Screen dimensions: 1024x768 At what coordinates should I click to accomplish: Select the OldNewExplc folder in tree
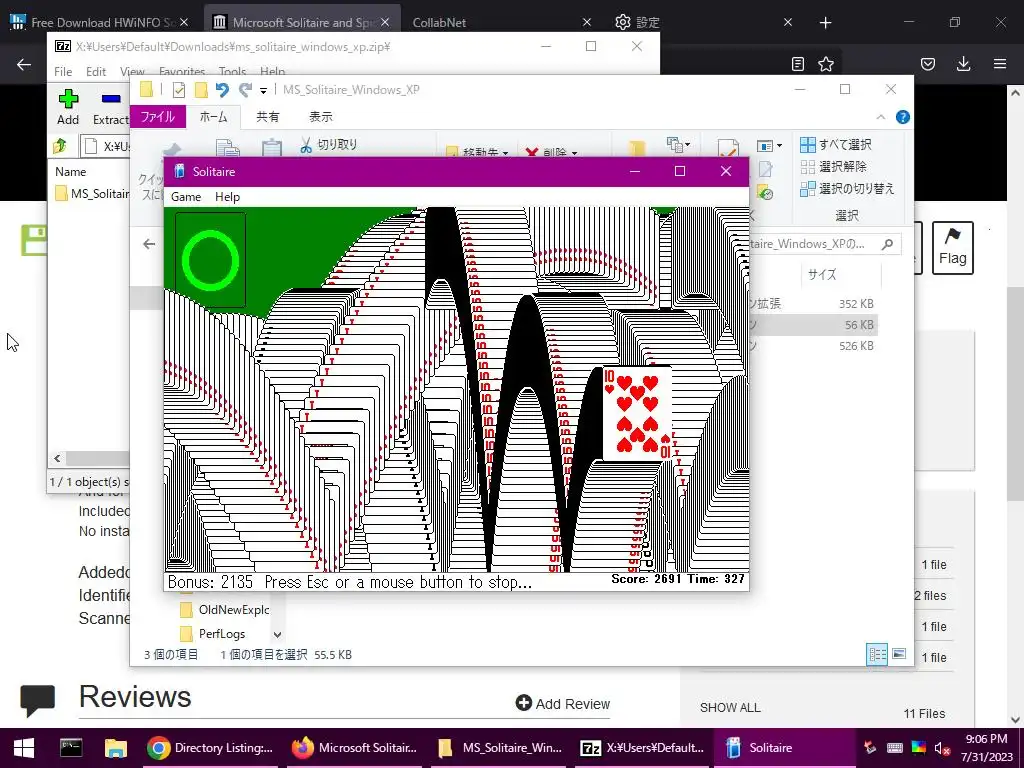pyautogui.click(x=225, y=610)
